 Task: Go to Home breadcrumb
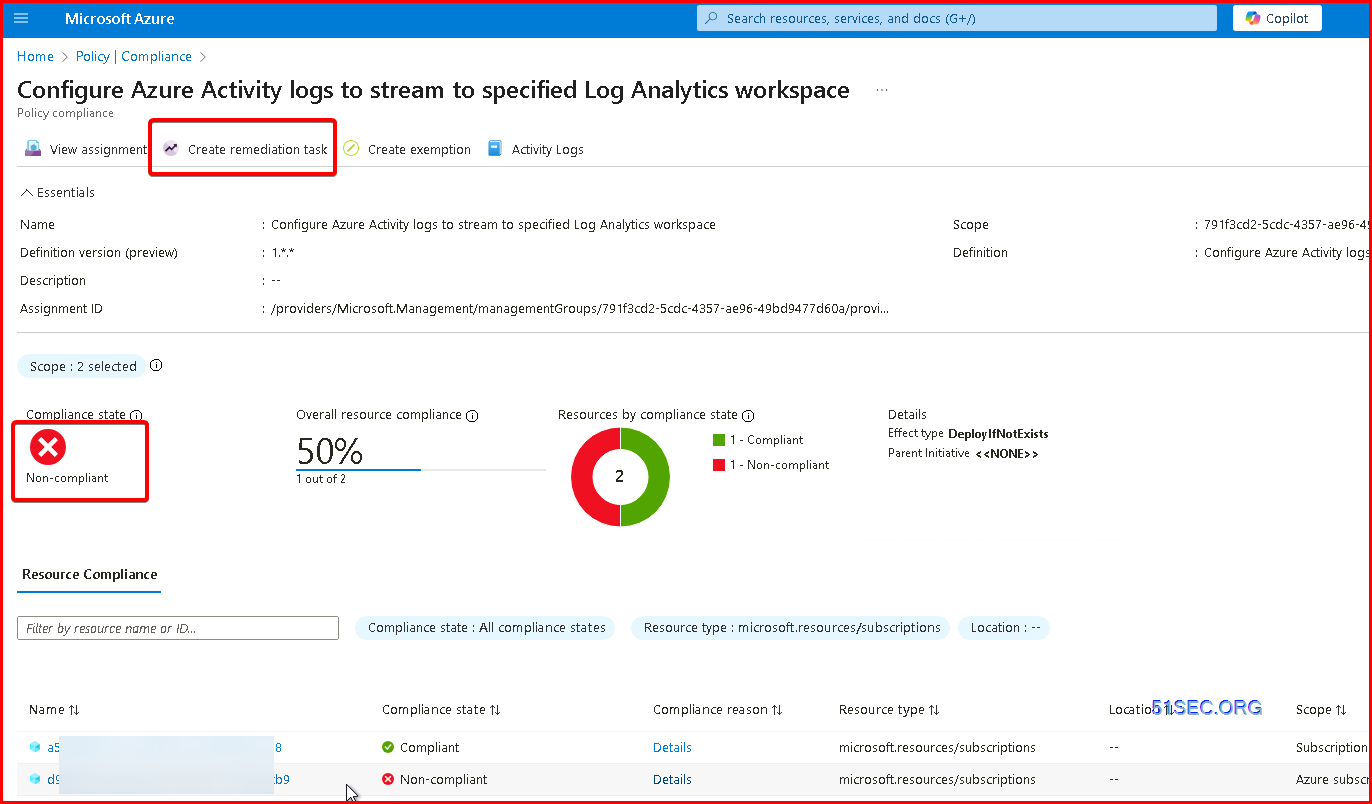[35, 57]
